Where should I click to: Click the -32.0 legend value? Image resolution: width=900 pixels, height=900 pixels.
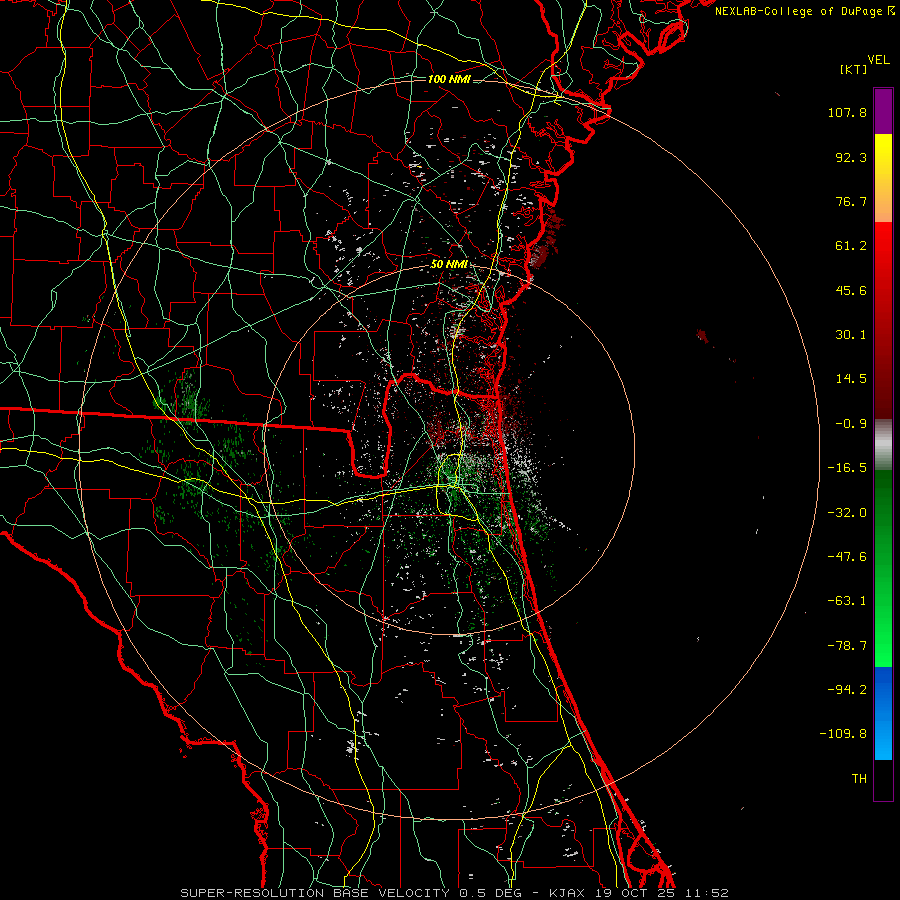[x=847, y=513]
